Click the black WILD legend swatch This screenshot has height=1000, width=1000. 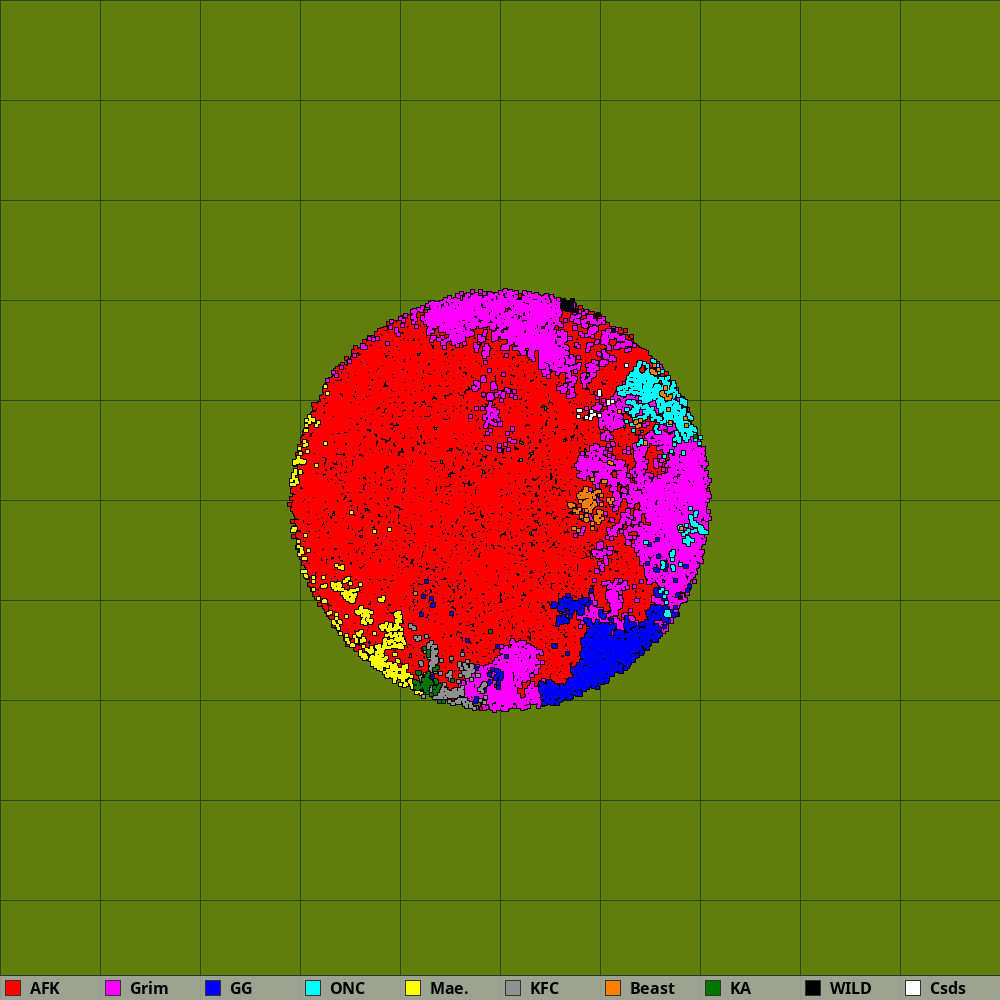click(813, 988)
